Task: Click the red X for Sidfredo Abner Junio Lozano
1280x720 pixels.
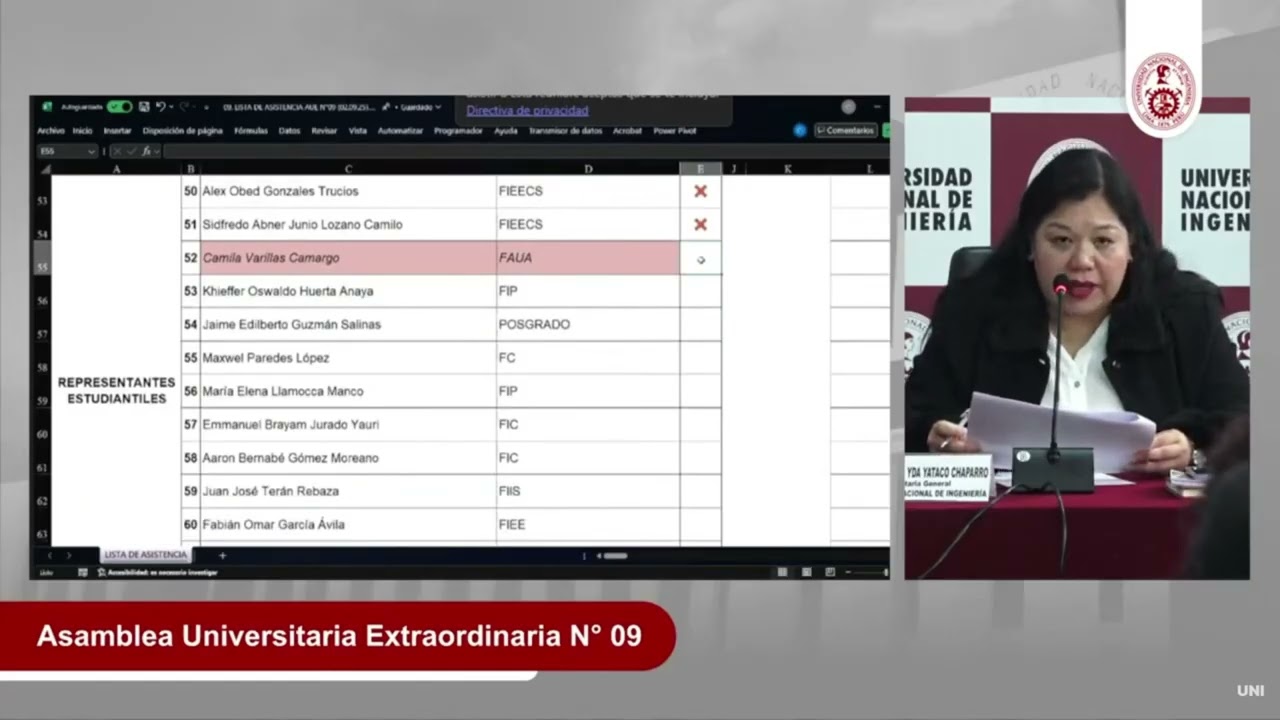Action: coord(700,224)
